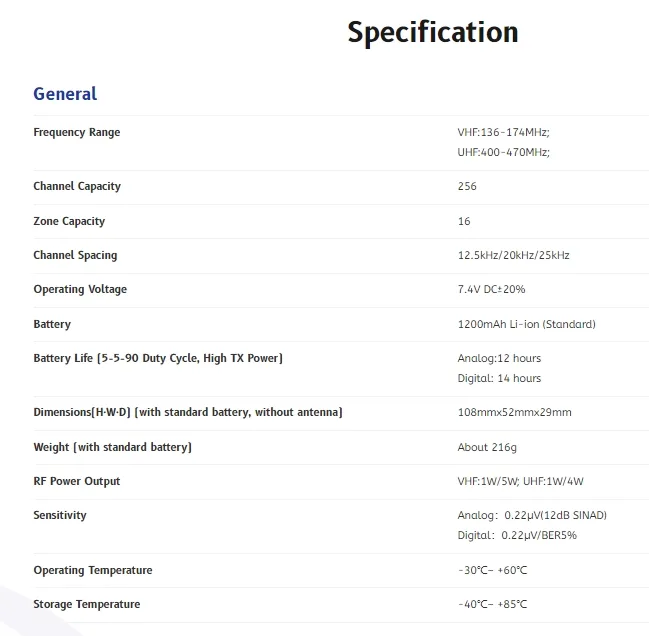Select the Analog:12 hours text
The image size is (649, 636).
click(499, 358)
